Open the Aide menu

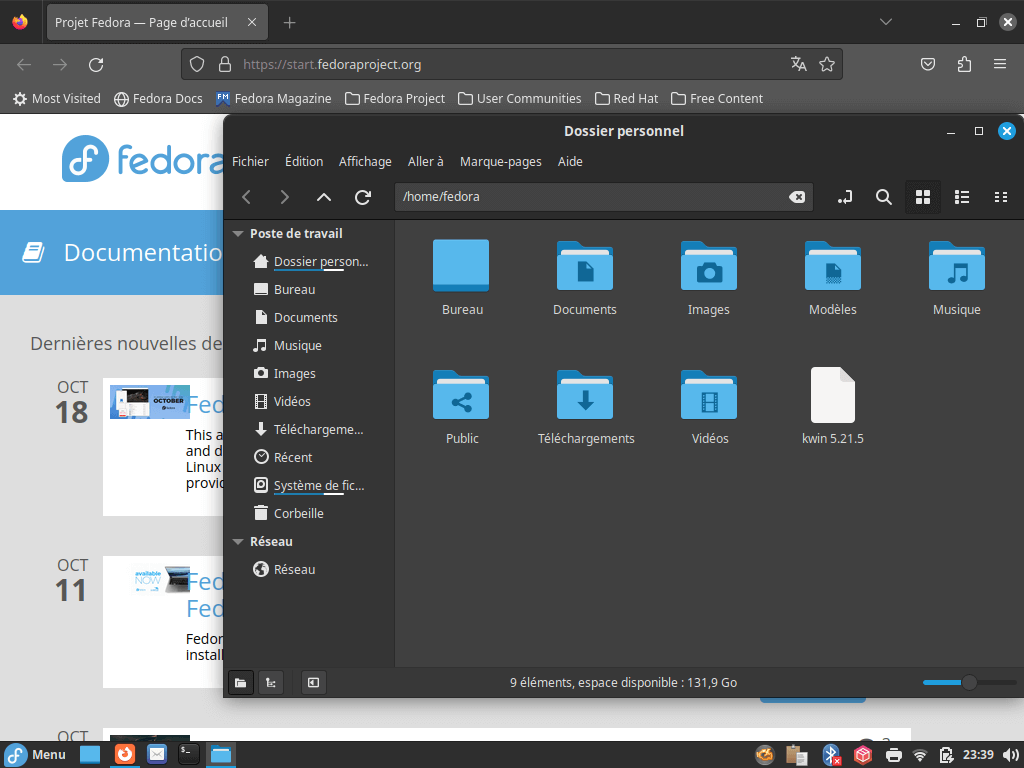(x=570, y=161)
